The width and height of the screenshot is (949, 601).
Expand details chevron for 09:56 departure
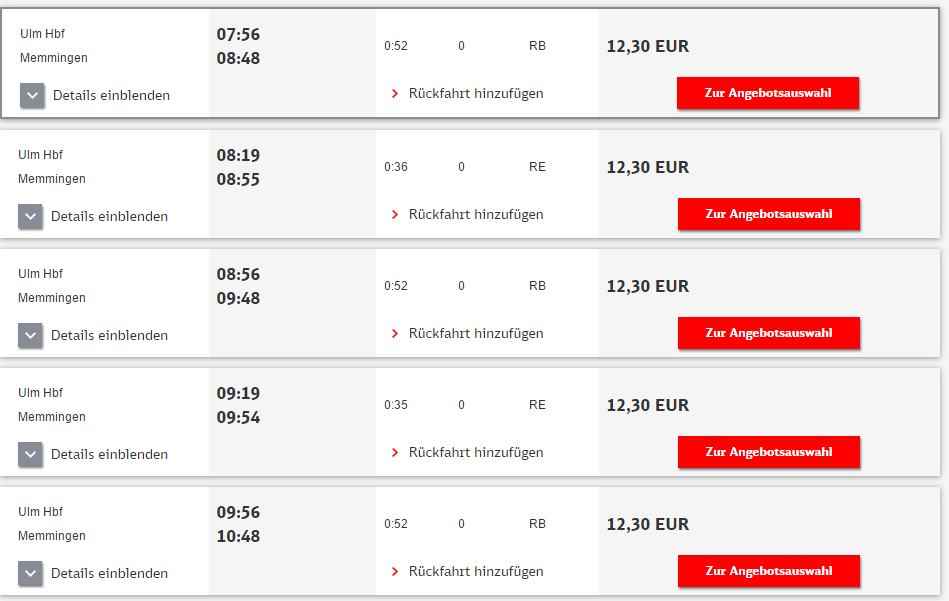30,574
